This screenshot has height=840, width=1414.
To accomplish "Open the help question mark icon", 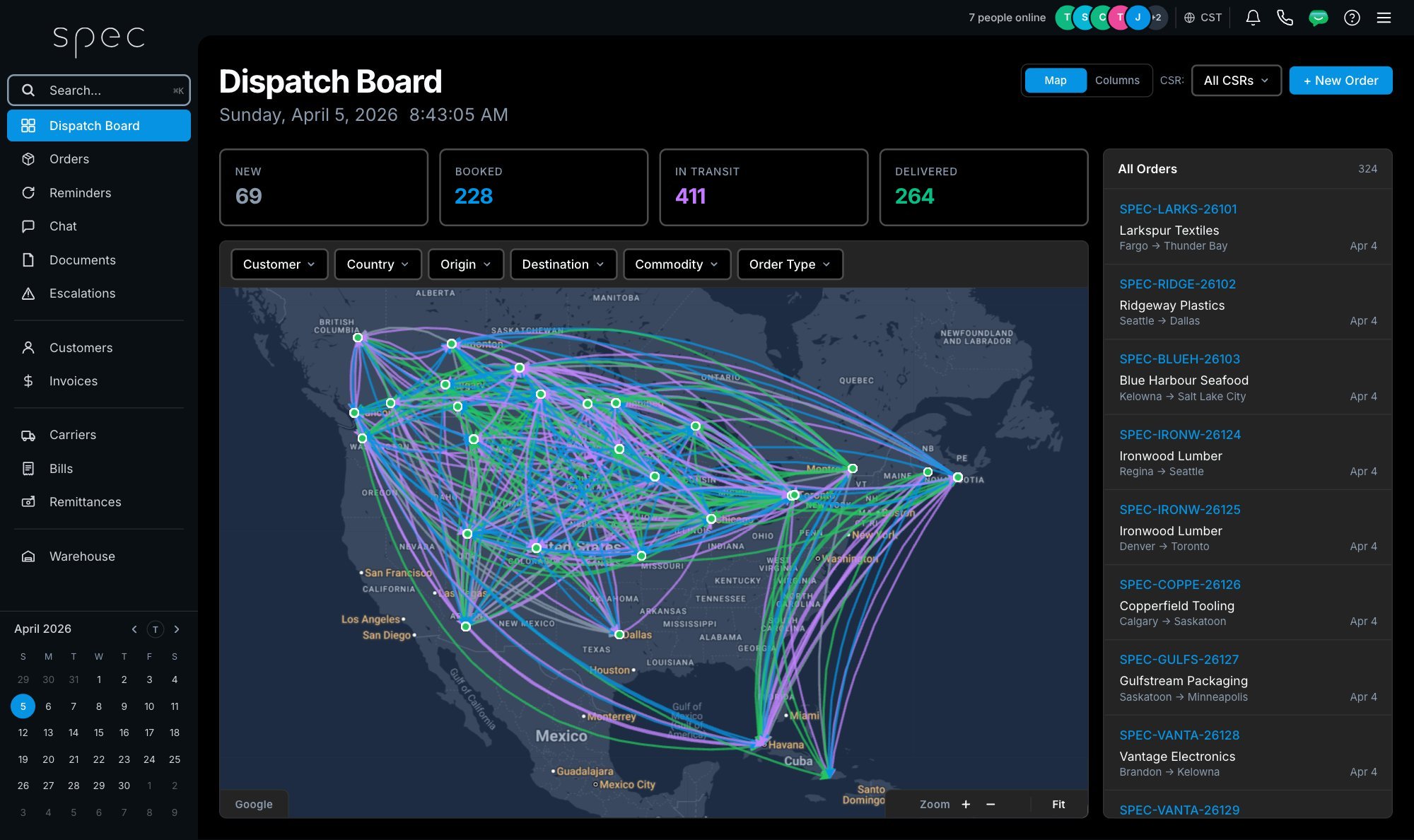I will pos(1352,18).
